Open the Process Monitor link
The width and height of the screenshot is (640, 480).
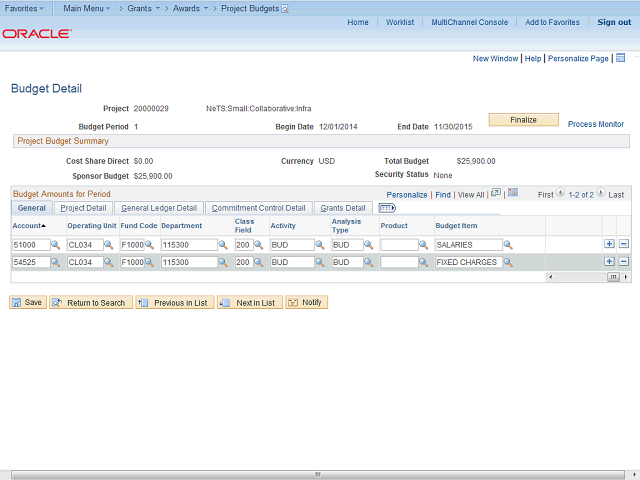click(596, 124)
